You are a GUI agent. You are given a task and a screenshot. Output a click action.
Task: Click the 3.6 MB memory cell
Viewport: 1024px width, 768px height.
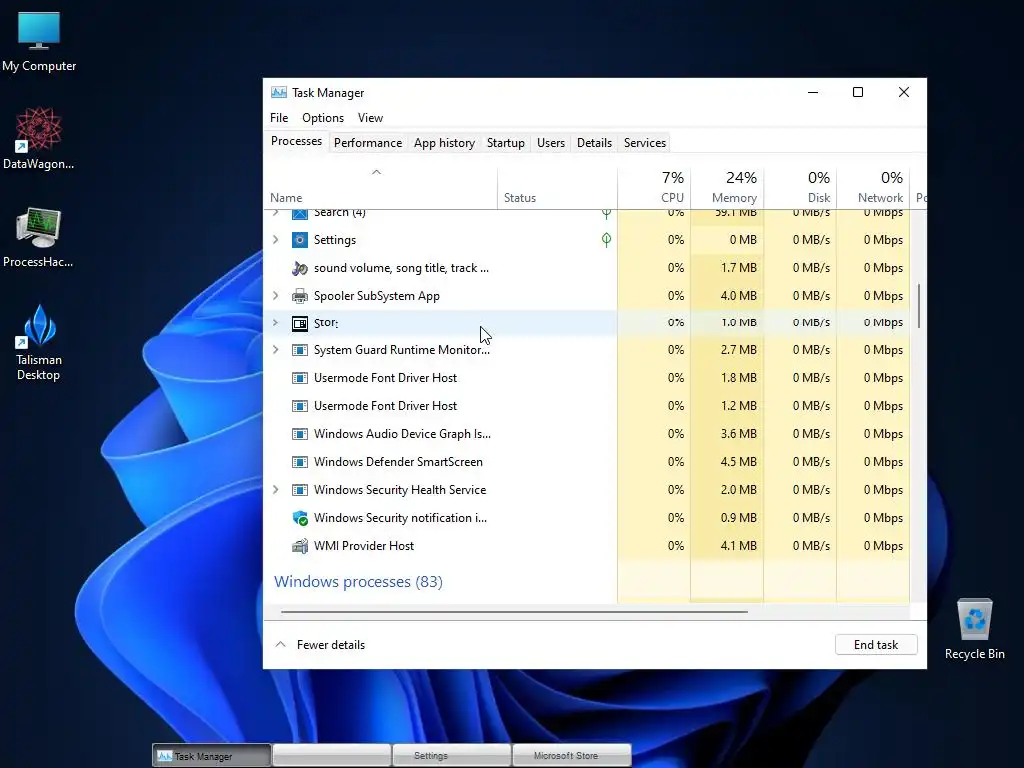tap(727, 434)
